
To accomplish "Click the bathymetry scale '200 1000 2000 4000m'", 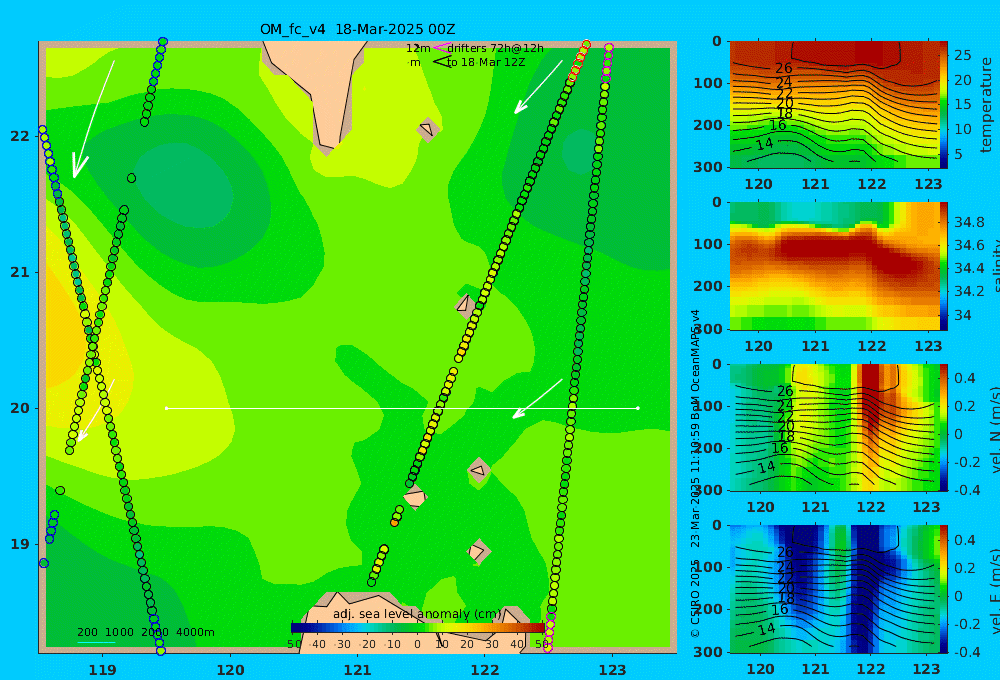I will click(145, 632).
